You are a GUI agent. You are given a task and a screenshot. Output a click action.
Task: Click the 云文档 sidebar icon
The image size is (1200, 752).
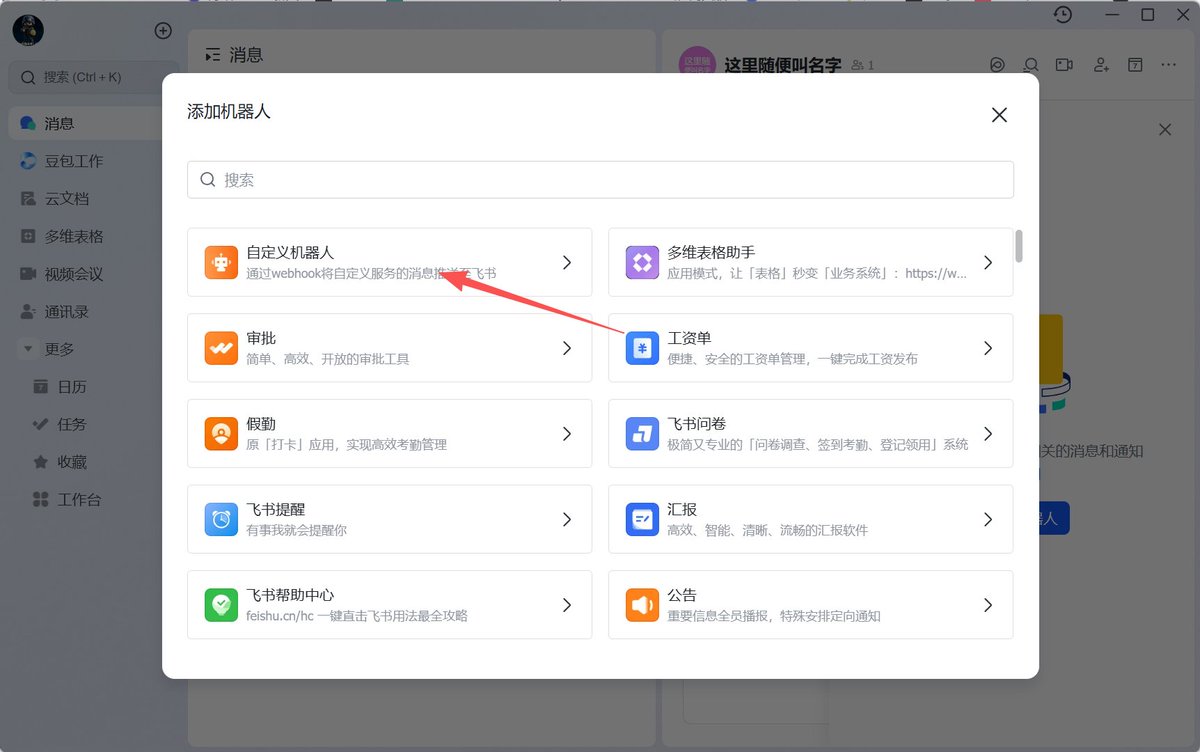[x=28, y=199]
